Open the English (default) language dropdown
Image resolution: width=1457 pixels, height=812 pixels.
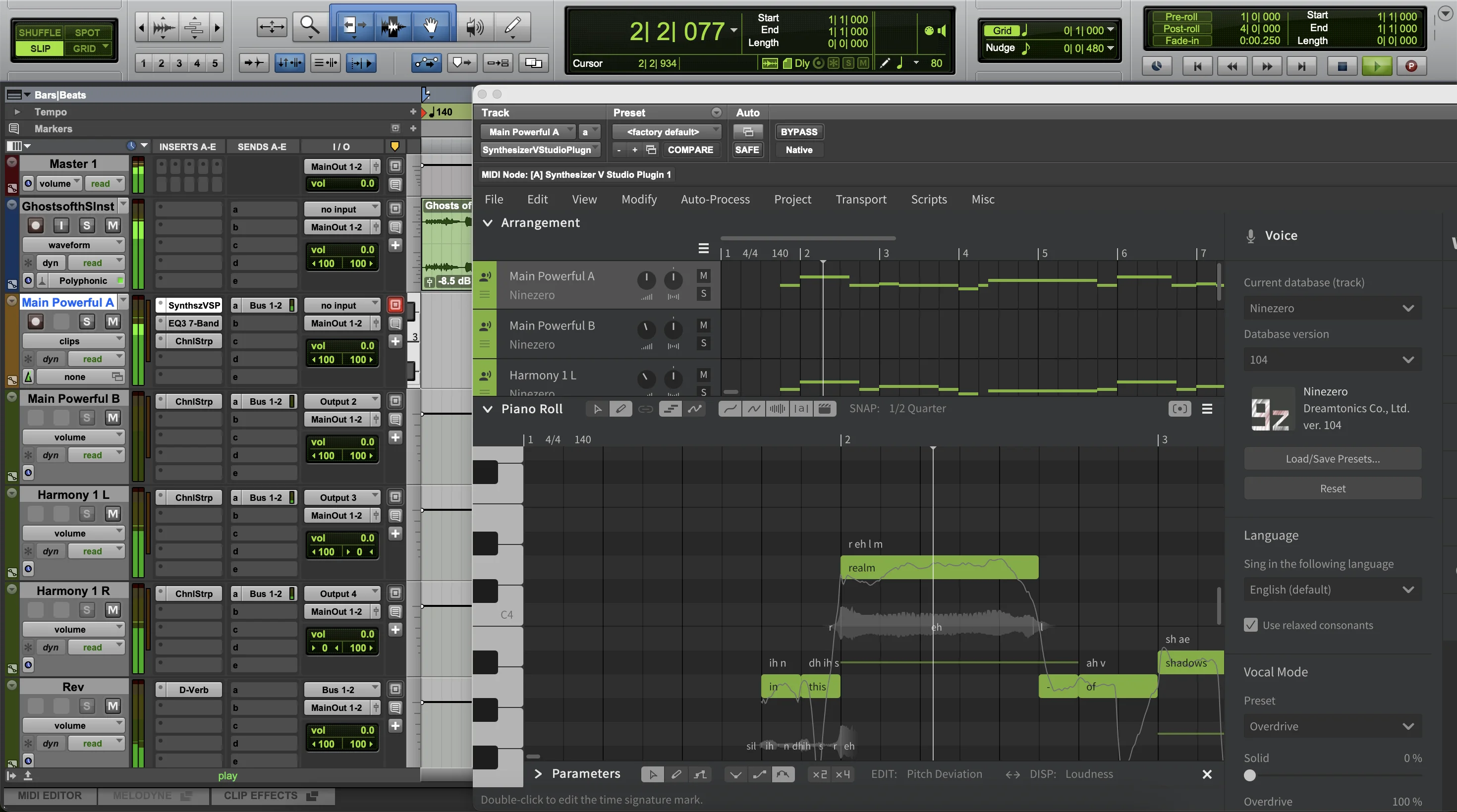(x=1332, y=589)
